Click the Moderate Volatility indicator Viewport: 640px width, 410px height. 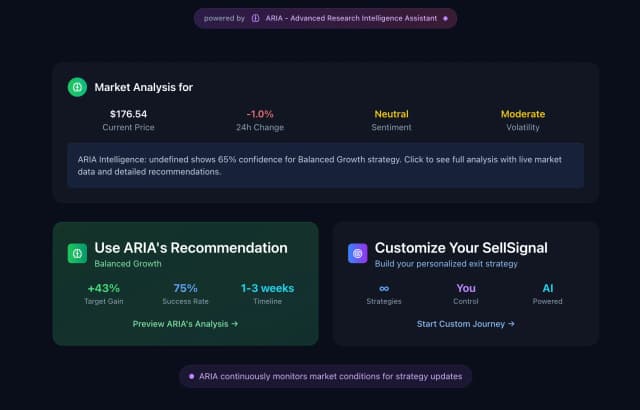(x=523, y=114)
